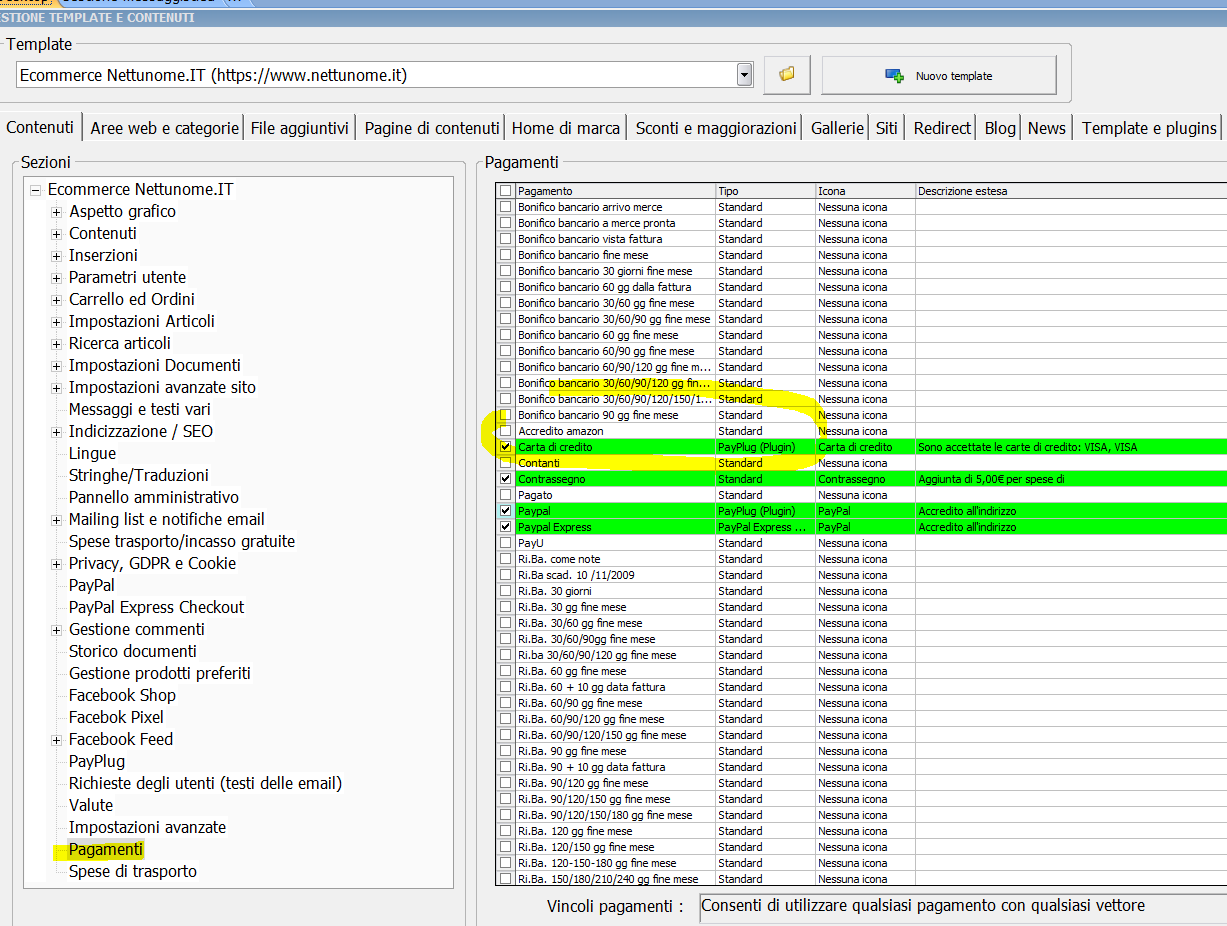The width and height of the screenshot is (1227, 926).
Task: Select the Sconti e maggiorazioni tab
Action: (x=716, y=128)
